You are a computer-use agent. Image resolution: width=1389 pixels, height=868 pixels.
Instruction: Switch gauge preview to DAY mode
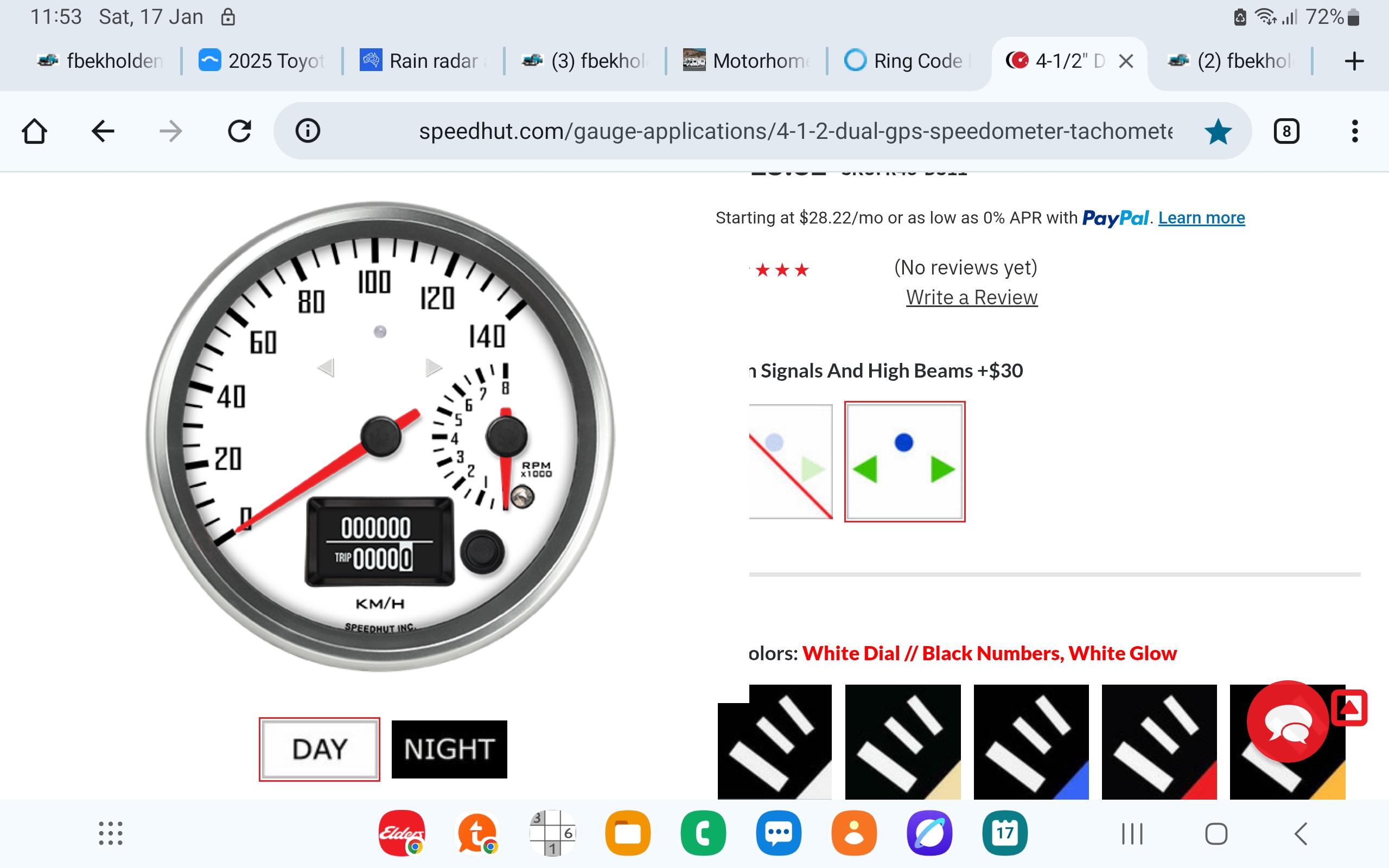point(319,749)
